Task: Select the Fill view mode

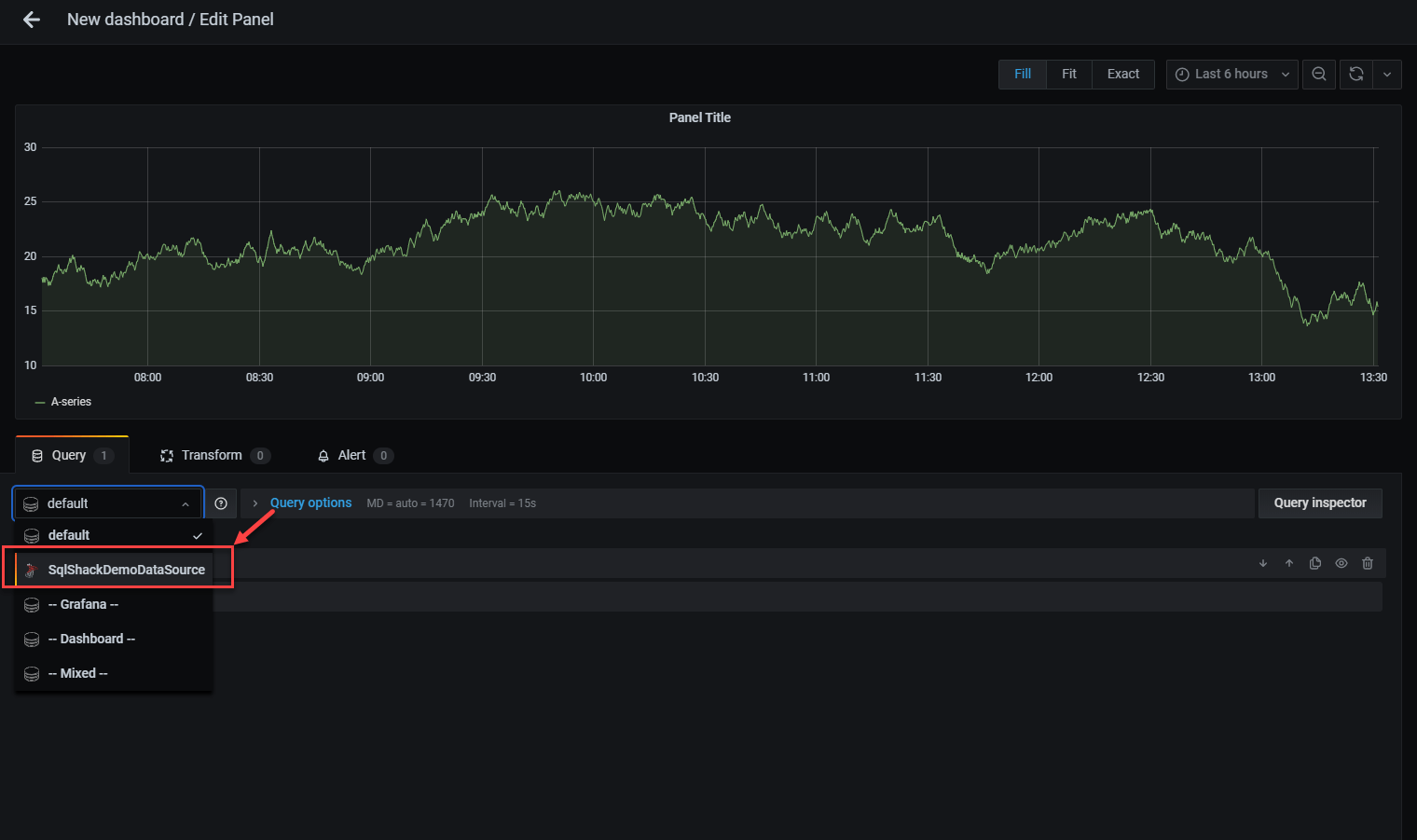Action: [x=1022, y=74]
